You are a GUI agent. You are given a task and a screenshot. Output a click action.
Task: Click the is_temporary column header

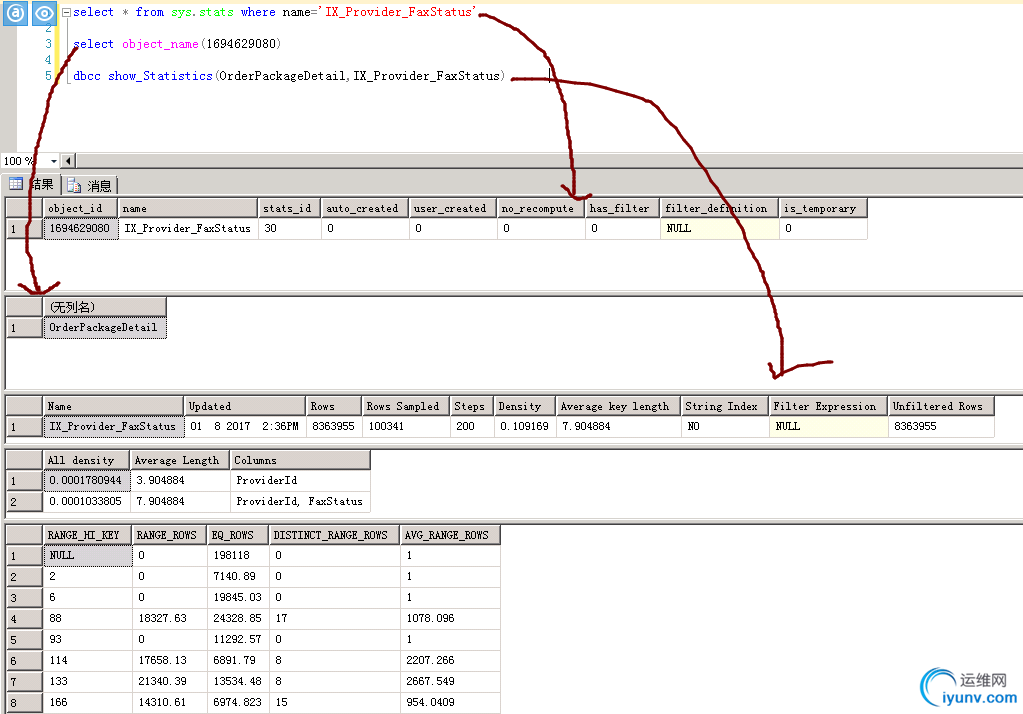coord(822,208)
